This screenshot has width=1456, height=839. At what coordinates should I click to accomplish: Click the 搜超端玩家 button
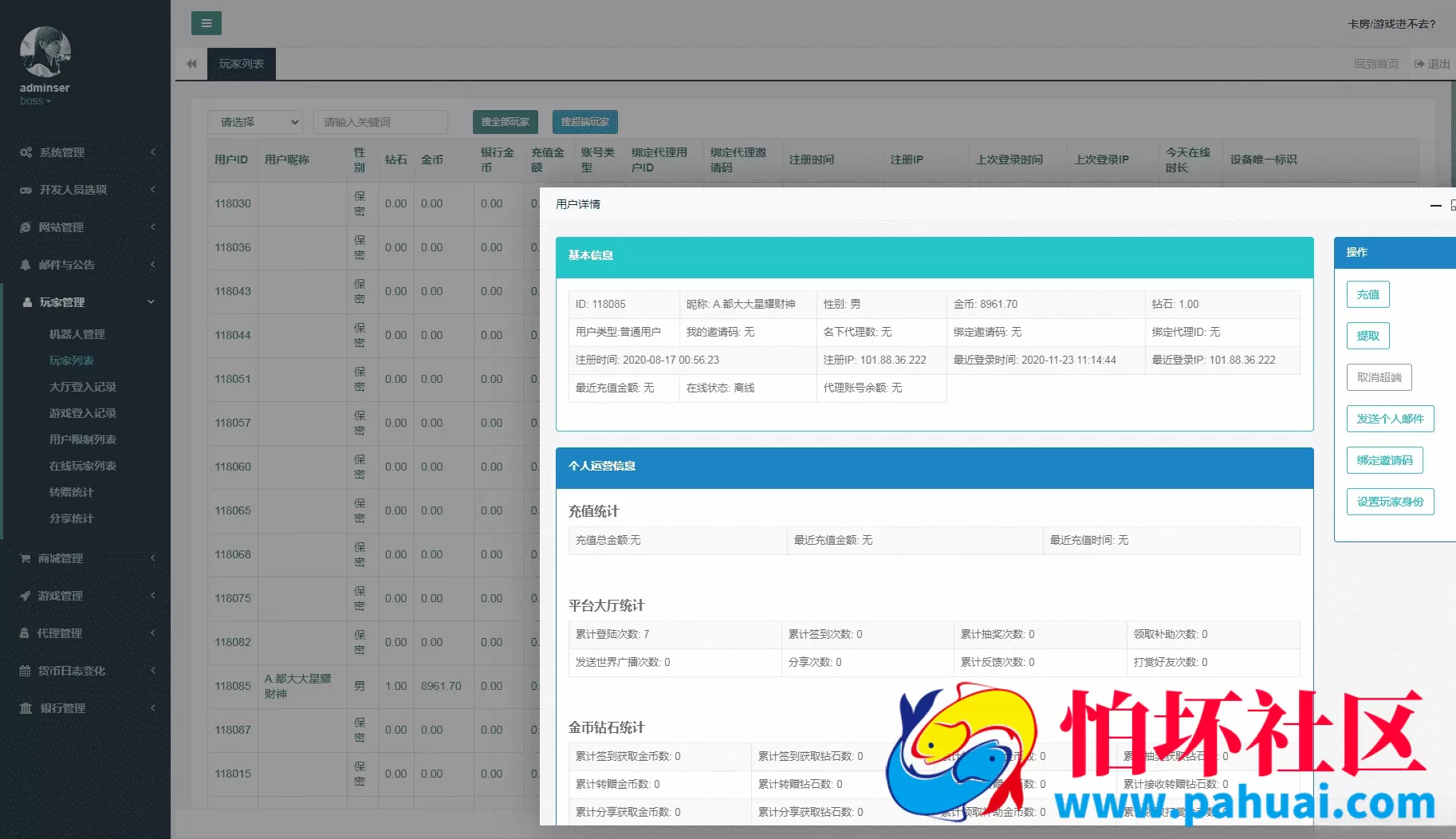tap(584, 122)
